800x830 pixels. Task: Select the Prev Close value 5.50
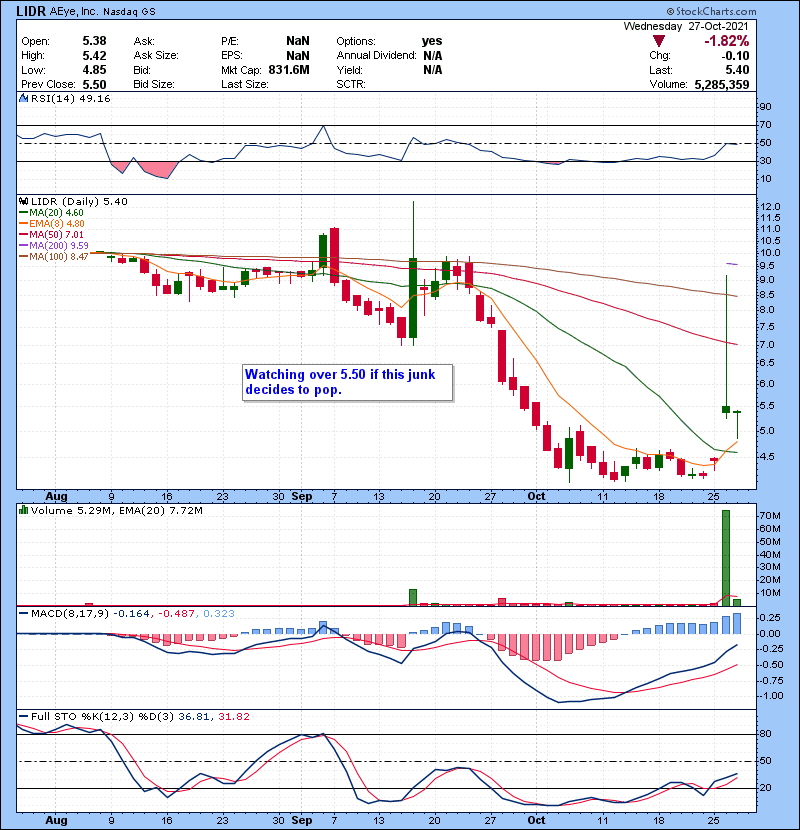(94, 85)
